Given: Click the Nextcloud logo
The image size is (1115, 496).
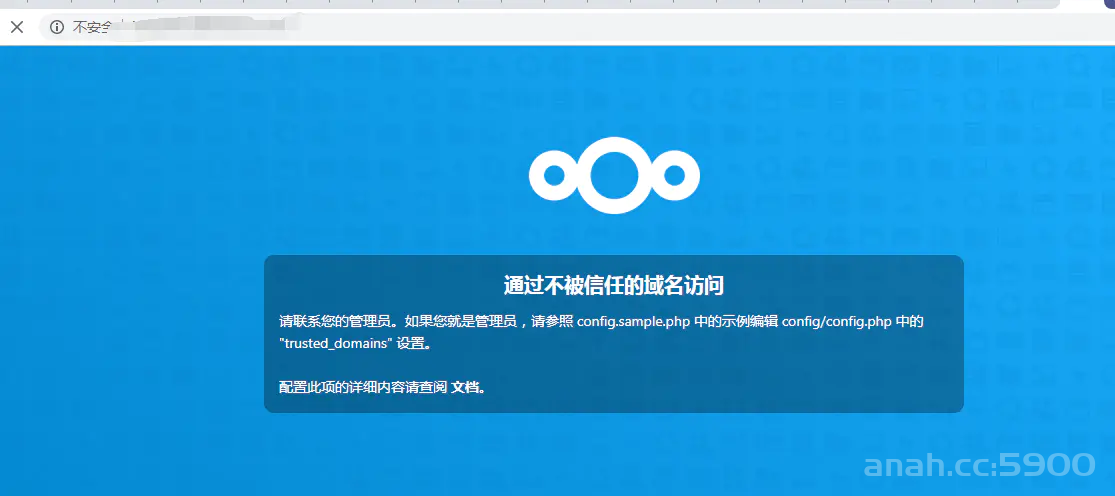Looking at the screenshot, I should [614, 176].
